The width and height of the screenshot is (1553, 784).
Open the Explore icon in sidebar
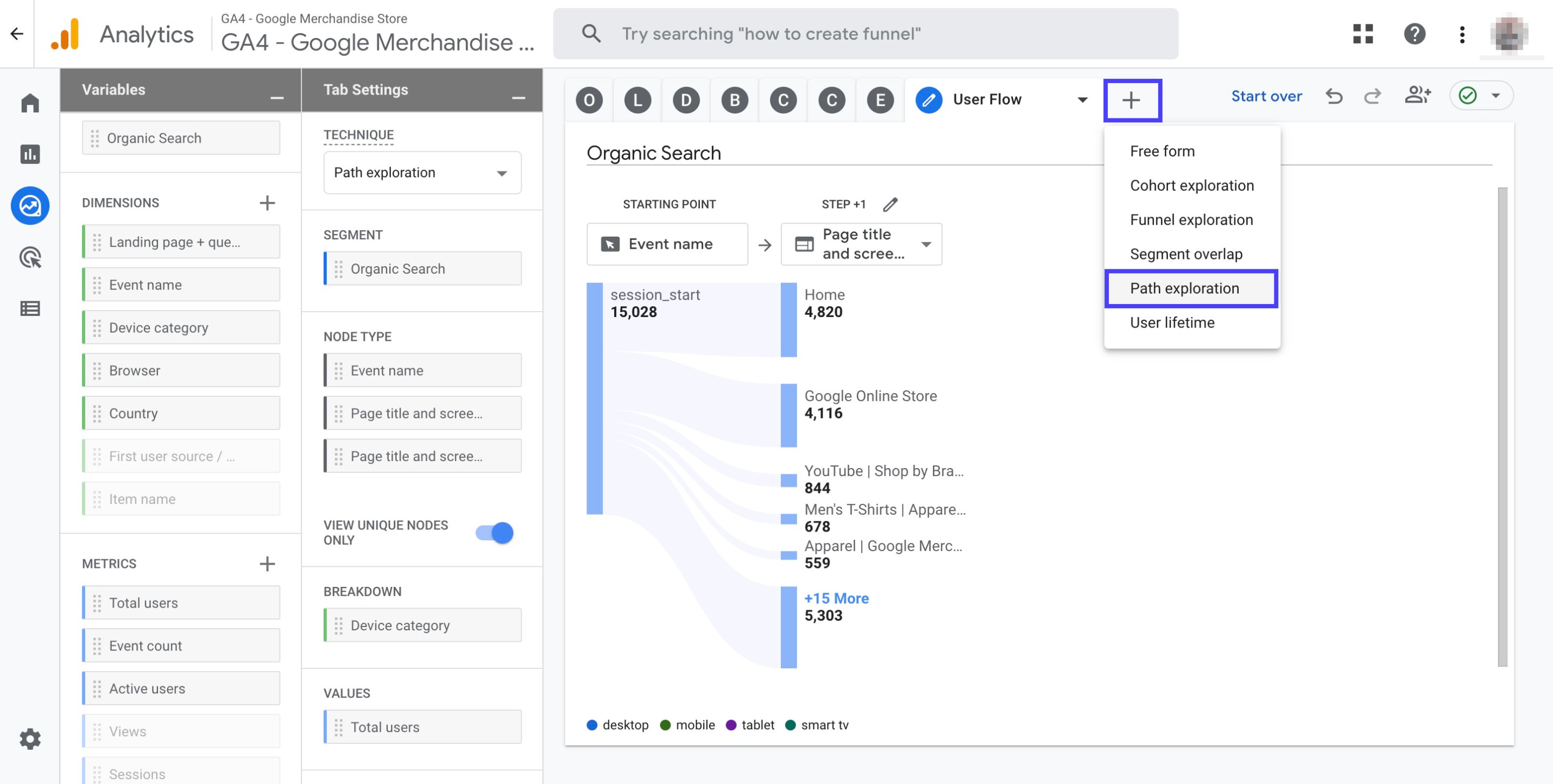pos(29,205)
